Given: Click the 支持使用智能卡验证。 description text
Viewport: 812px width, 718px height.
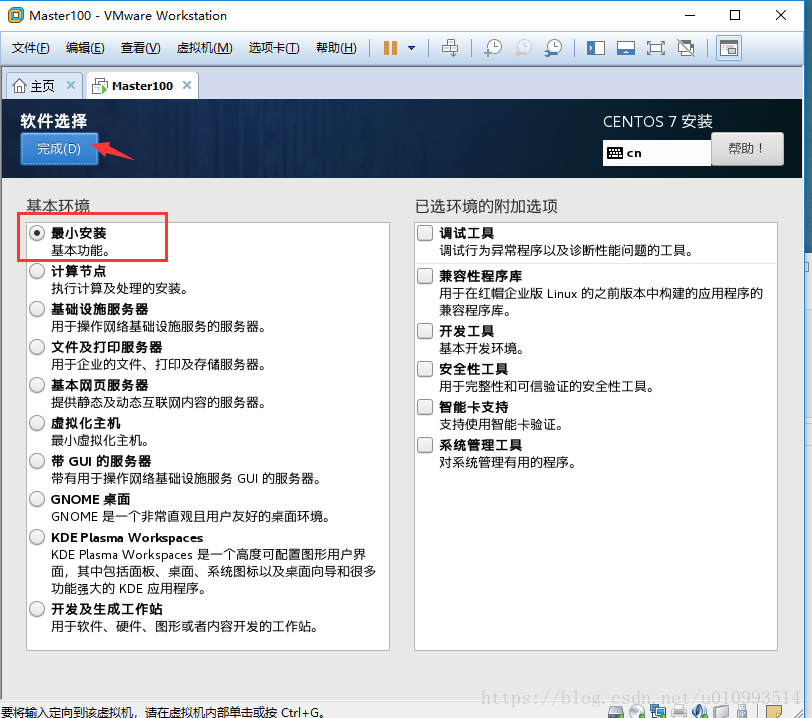Looking at the screenshot, I should point(501,424).
